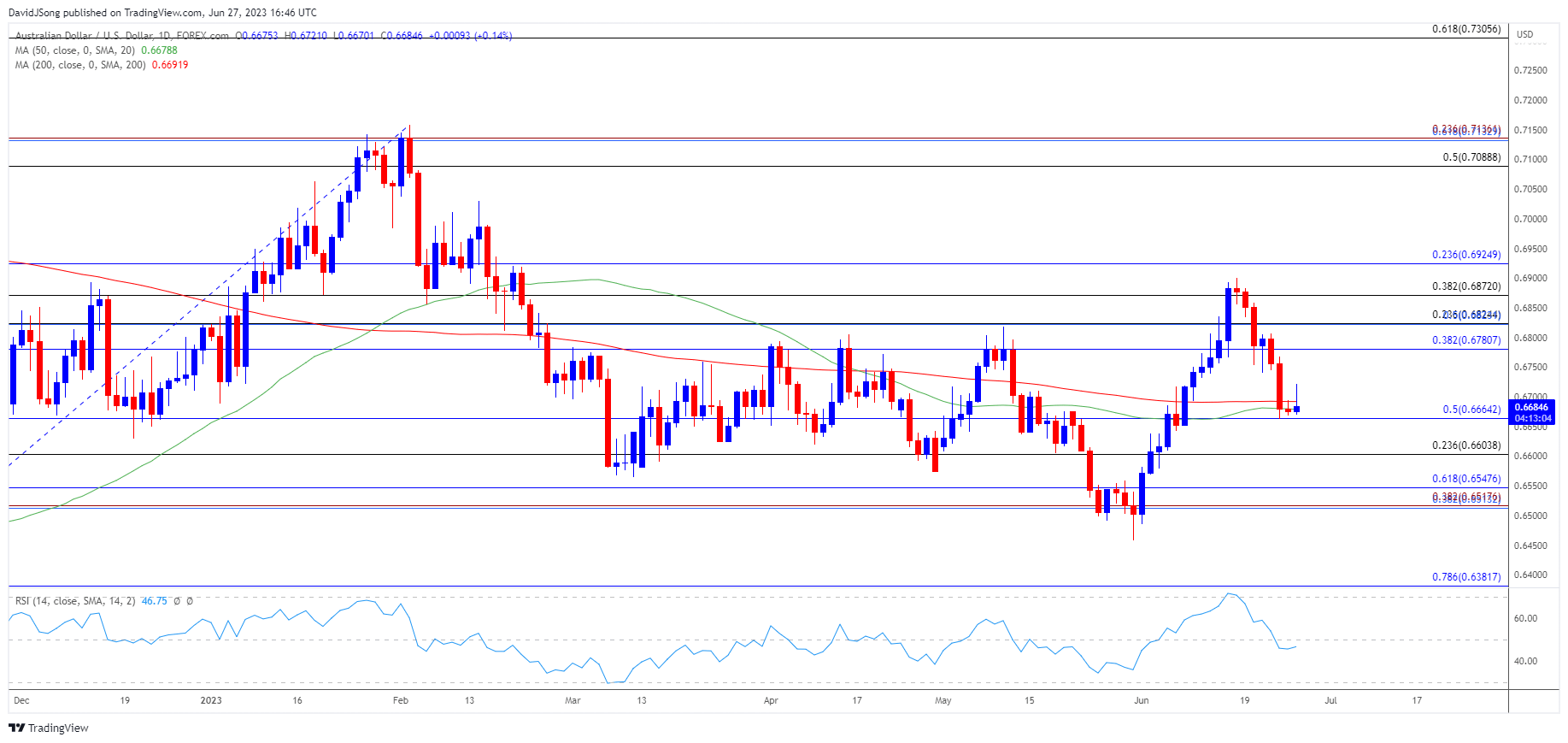Click the Apr label on time axis

tap(771, 700)
